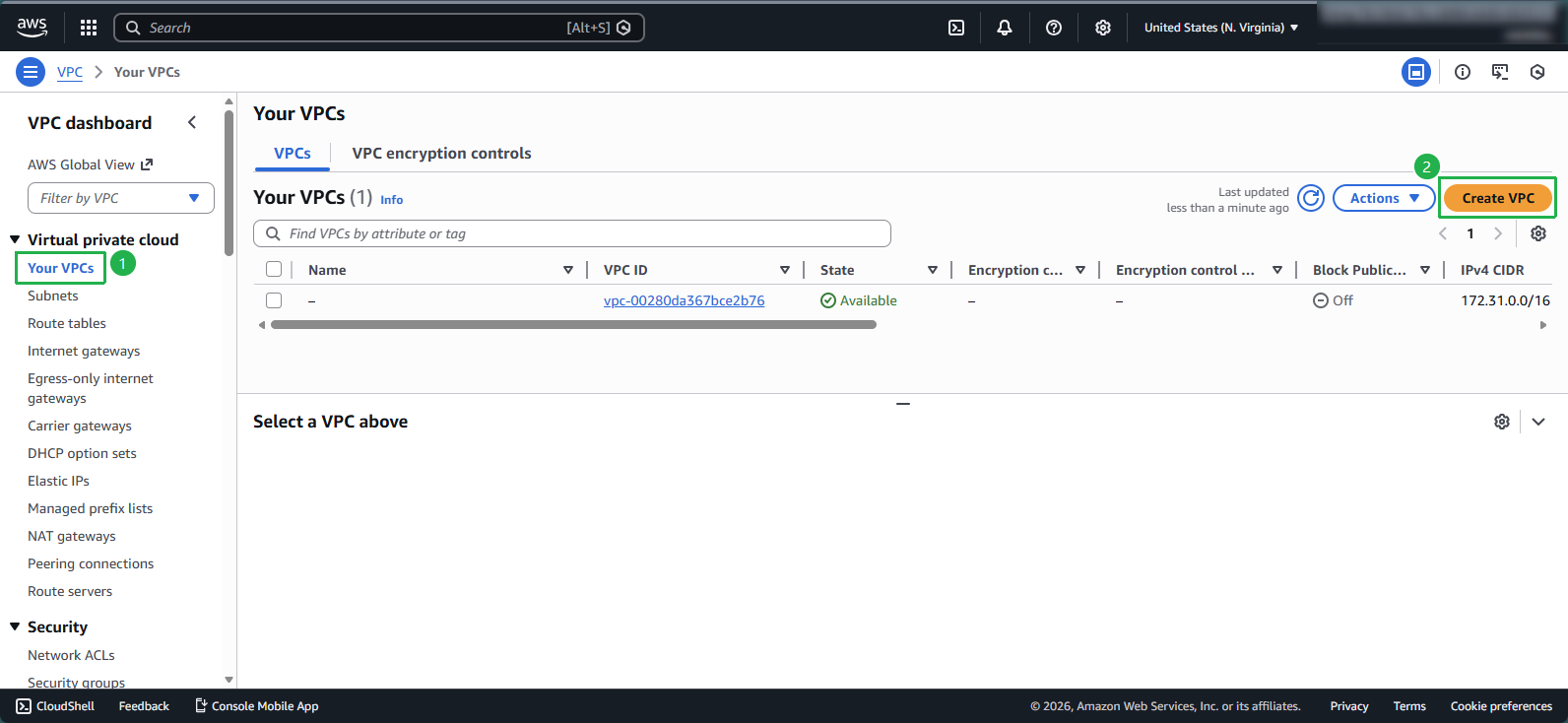Open AWS Global View external link

point(91,164)
